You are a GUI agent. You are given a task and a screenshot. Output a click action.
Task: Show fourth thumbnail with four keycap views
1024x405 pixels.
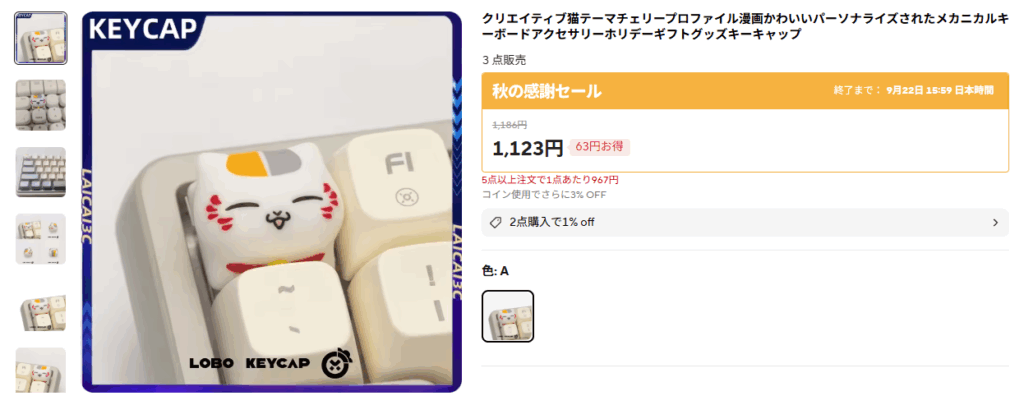(40, 239)
